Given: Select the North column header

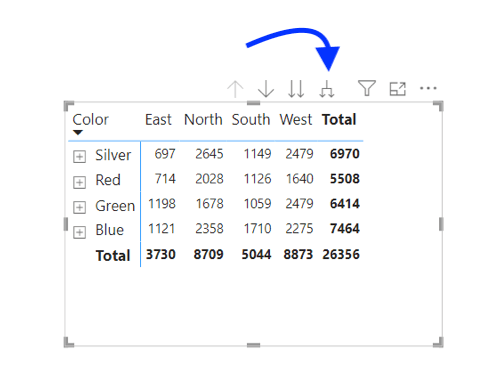Looking at the screenshot, I should [x=203, y=119].
